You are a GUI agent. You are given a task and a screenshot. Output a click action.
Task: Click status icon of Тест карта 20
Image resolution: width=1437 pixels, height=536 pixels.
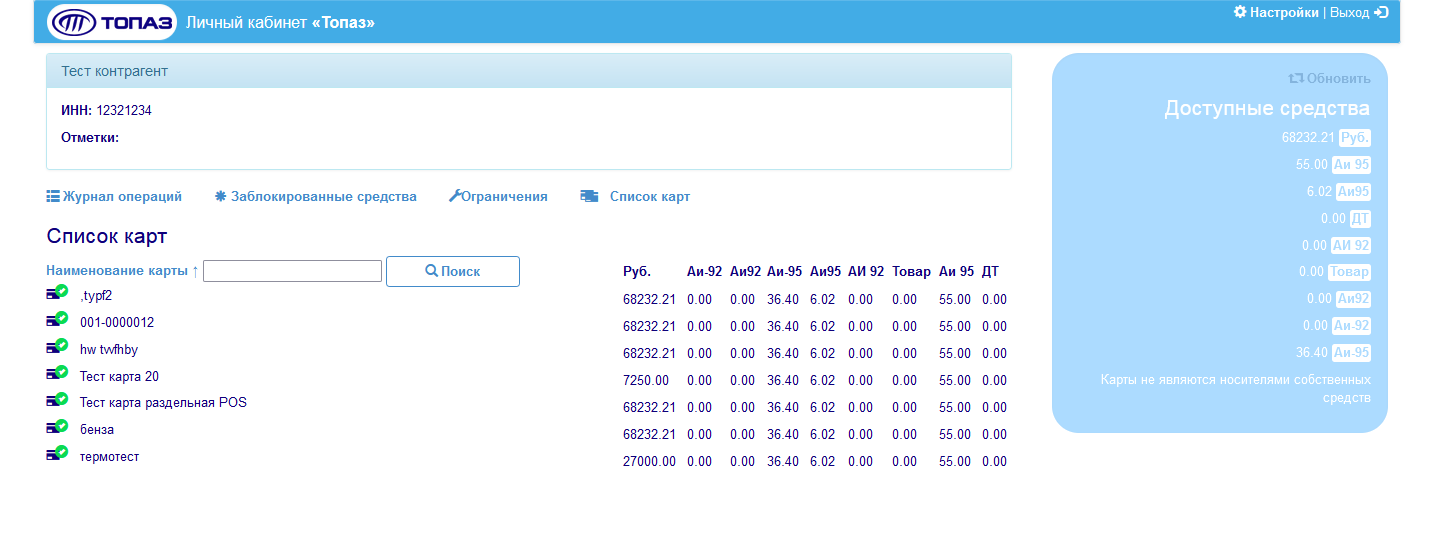point(57,373)
